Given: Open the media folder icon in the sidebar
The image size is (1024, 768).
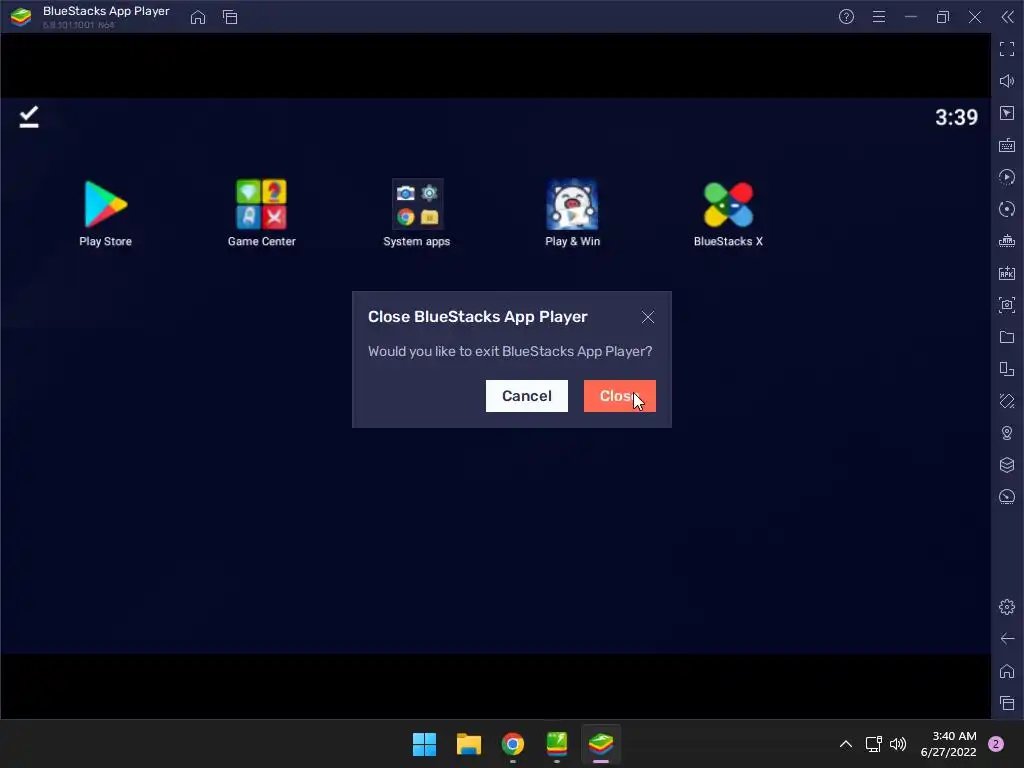Looking at the screenshot, I should click(1007, 337).
